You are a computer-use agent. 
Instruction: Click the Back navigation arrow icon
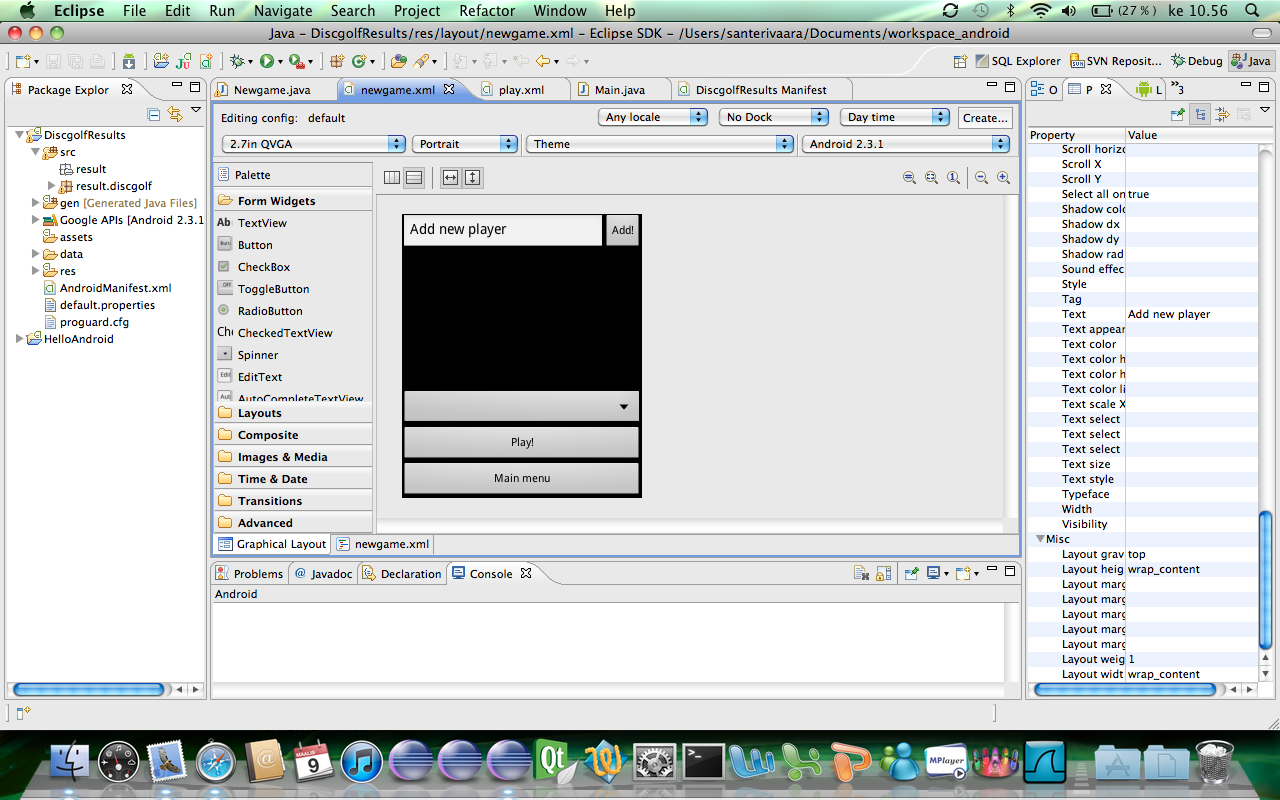coord(543,61)
